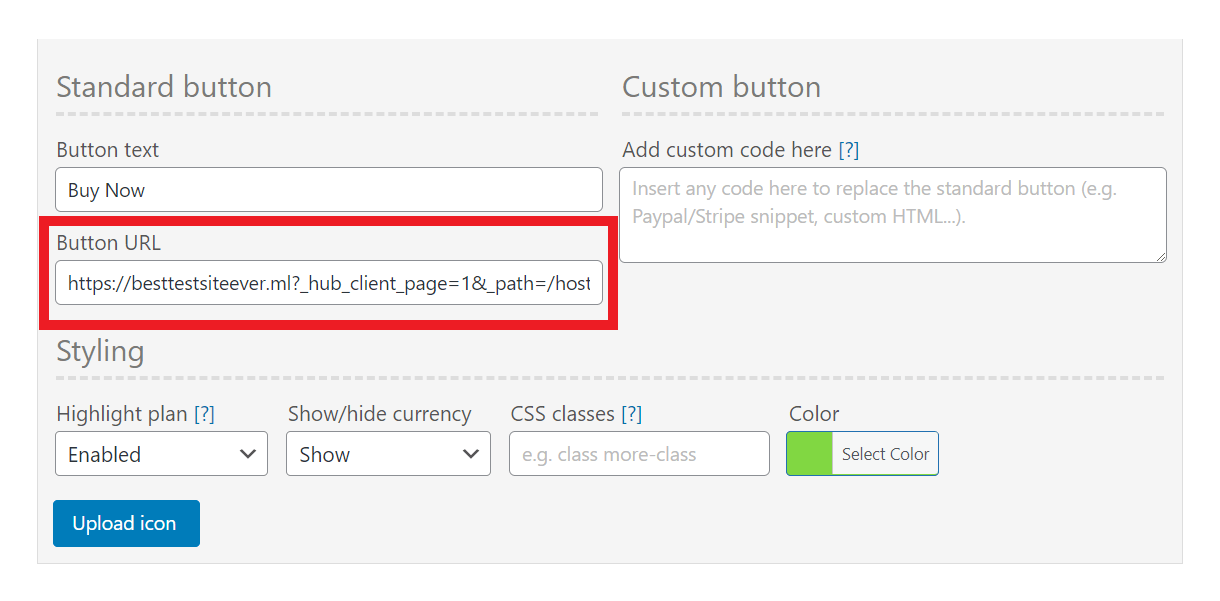Open help link next to Highlight plan
Screen dimensions: 1220x601
click(x=204, y=414)
